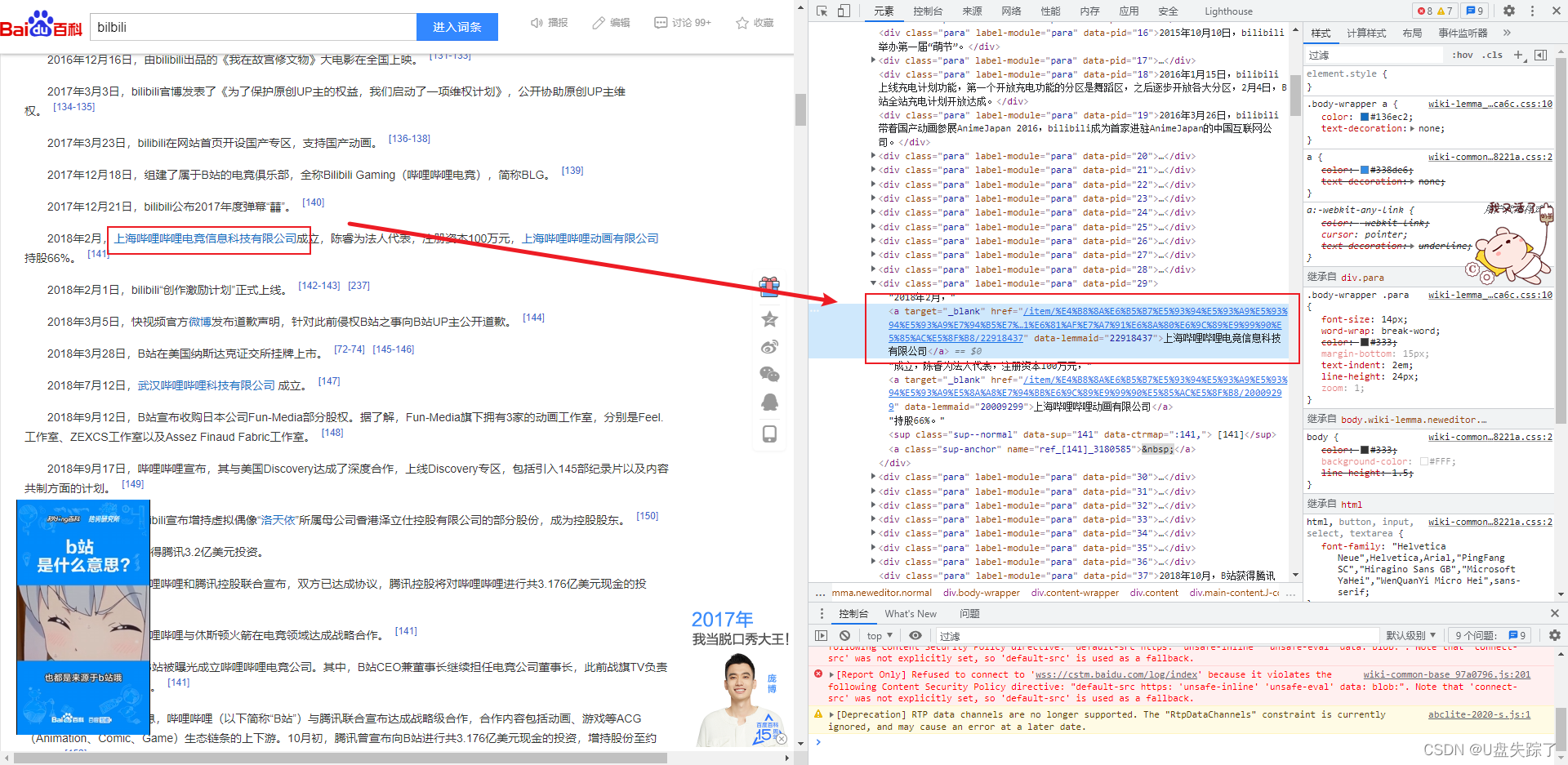Select the inspect element picker icon
This screenshot has width=1568, height=765.
(822, 11)
